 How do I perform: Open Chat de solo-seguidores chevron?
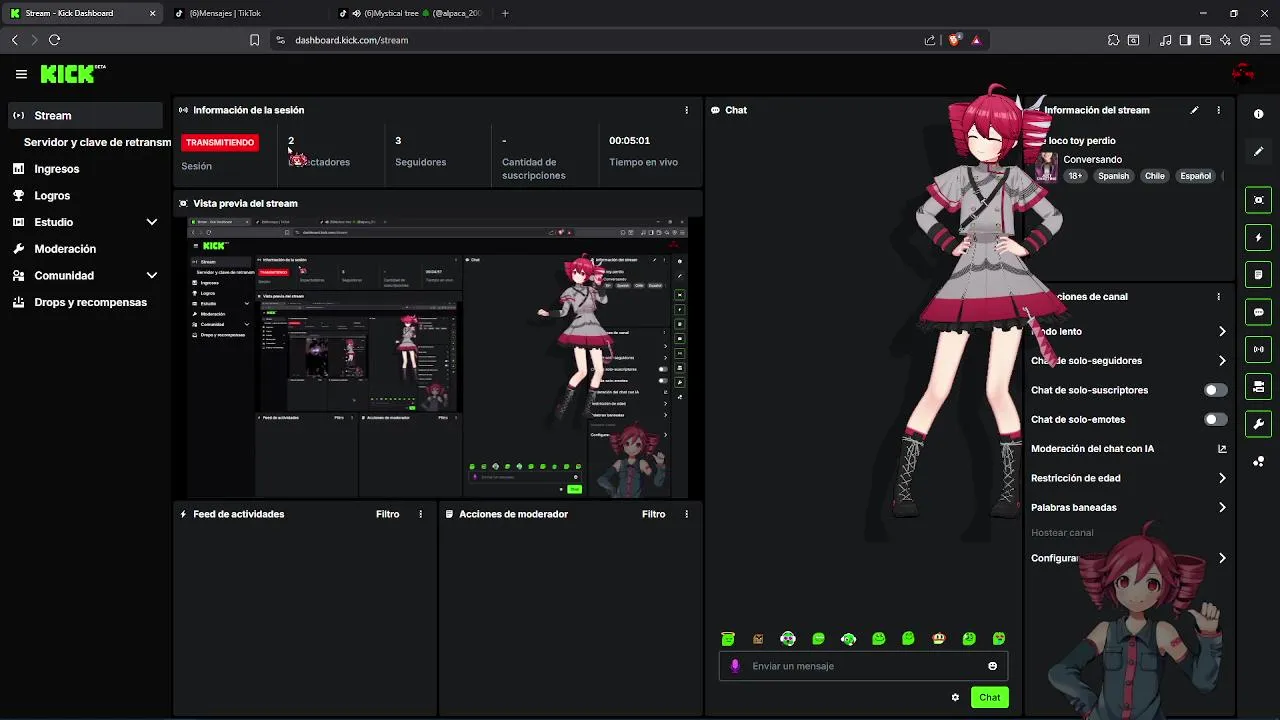[x=1222, y=361]
